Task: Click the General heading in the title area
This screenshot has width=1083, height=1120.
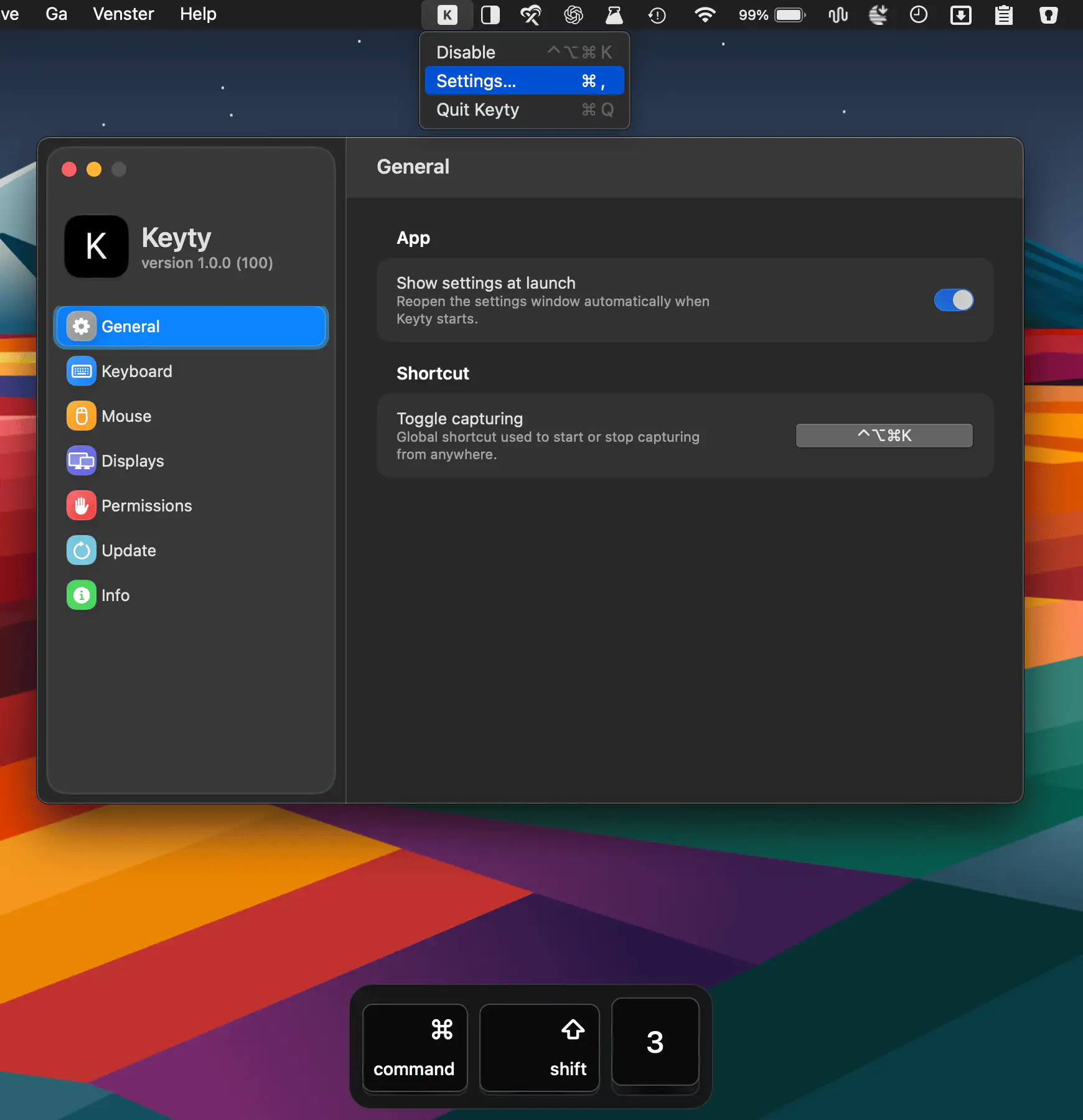Action: click(x=413, y=167)
